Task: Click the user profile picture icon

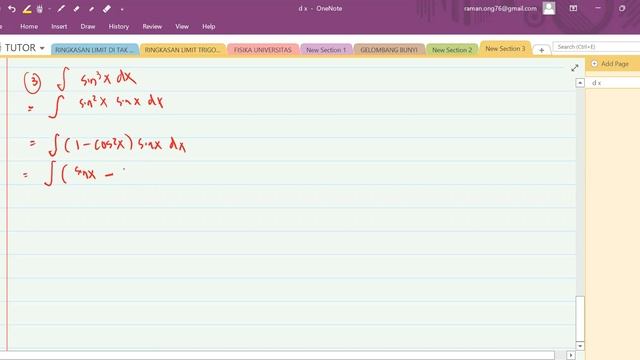Action: (549, 8)
